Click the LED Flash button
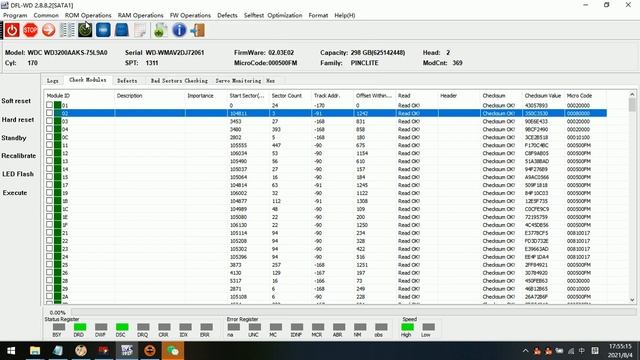The width and height of the screenshot is (640, 360). click(x=18, y=174)
